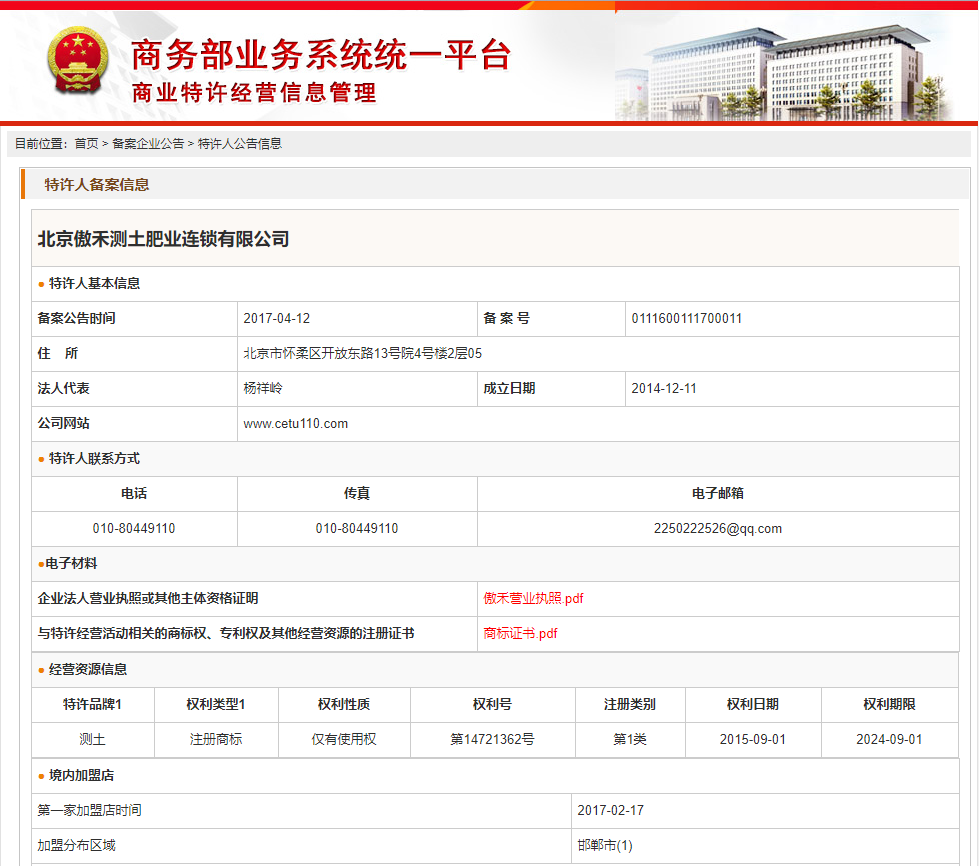The image size is (979, 866).
Task: Select rights expiry 2024-09-01
Action: pyautogui.click(x=889, y=739)
